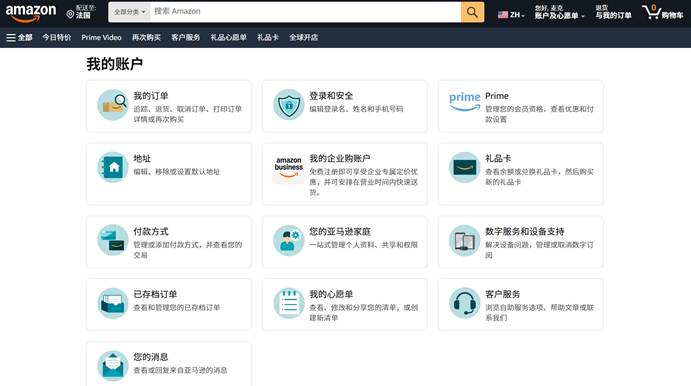Click 礼品卡 card title link
Screen dimensions: 691x386
point(498,158)
